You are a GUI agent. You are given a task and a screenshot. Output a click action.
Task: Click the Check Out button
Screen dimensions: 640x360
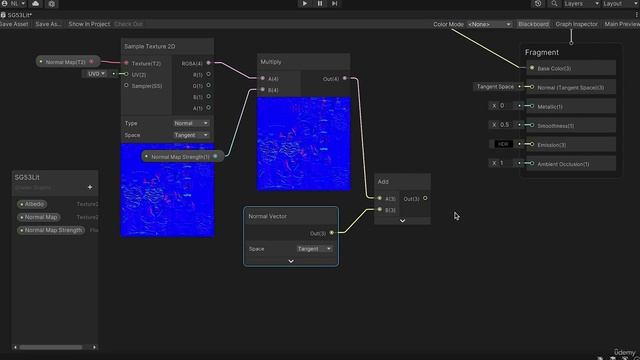[128, 24]
